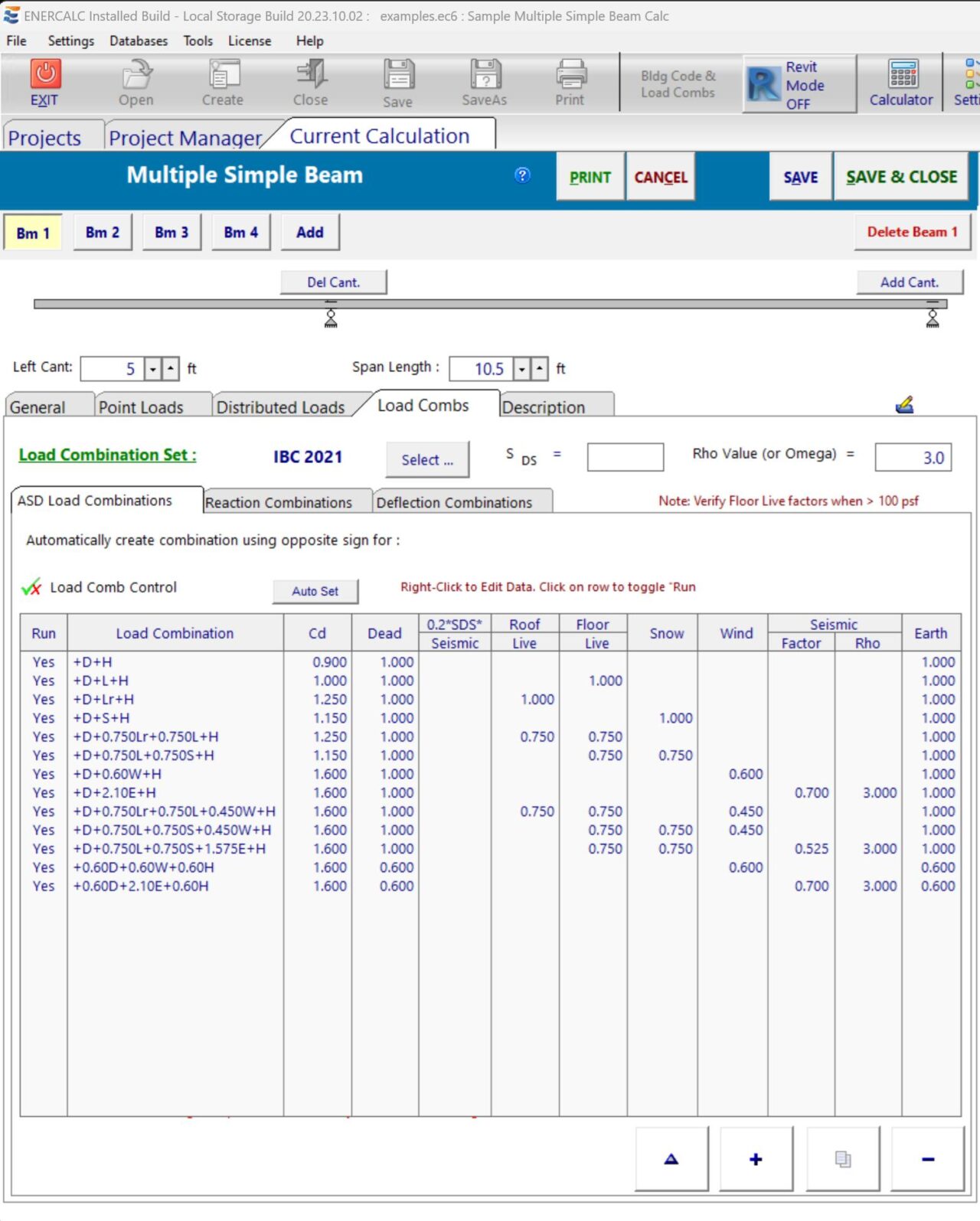Toggle the Load Comb Control checkmark icon
Image resolution: width=980 pixels, height=1221 pixels.
coord(31,588)
